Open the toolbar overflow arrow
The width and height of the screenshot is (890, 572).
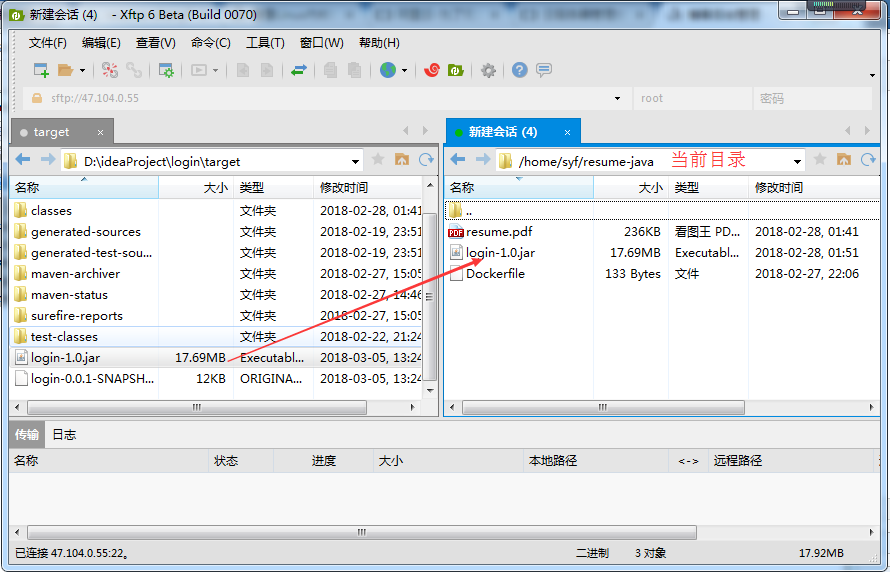coord(872,75)
